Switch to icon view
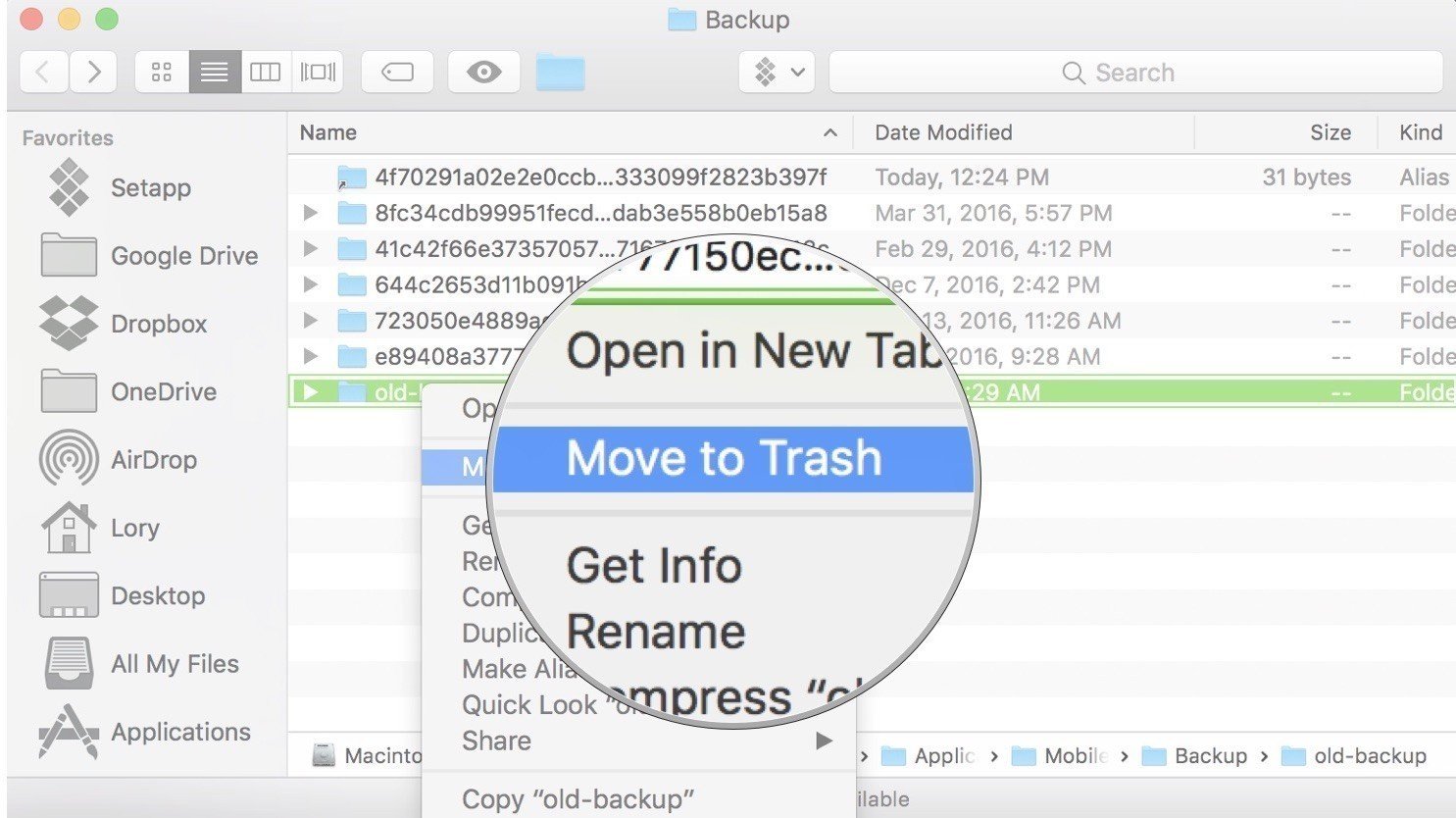1456x818 pixels. point(162,72)
